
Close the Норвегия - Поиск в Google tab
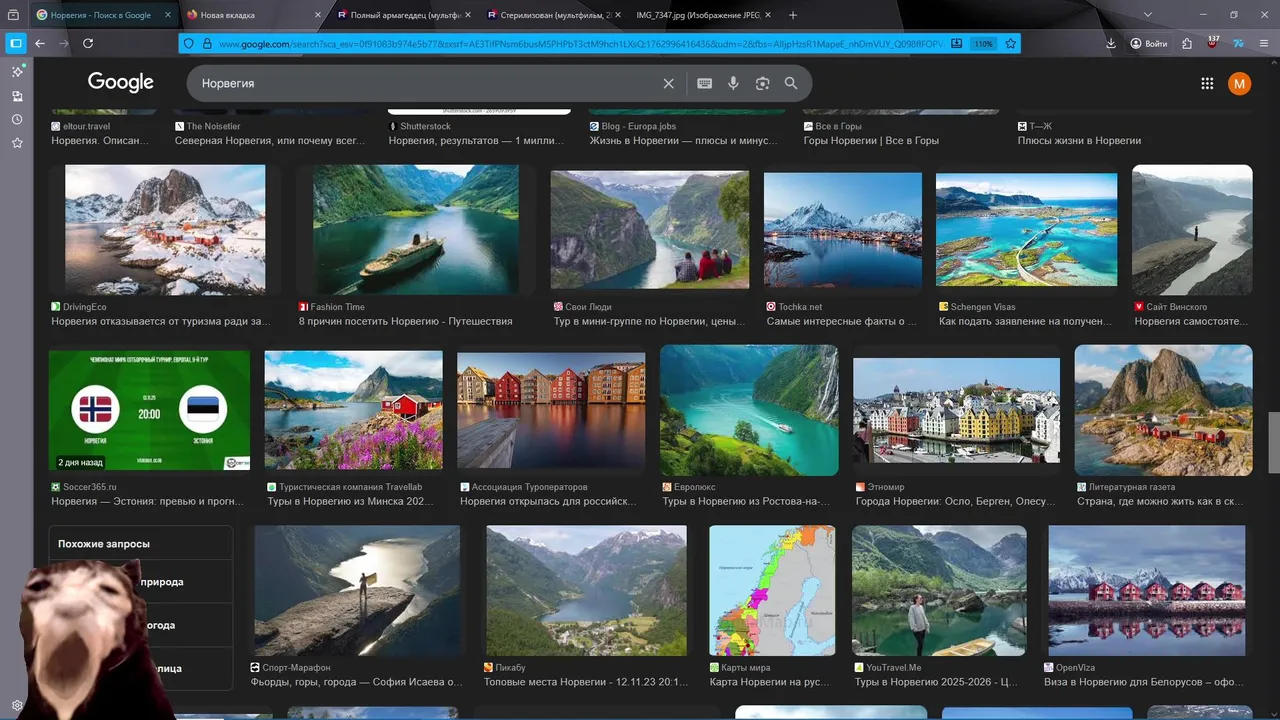(168, 15)
